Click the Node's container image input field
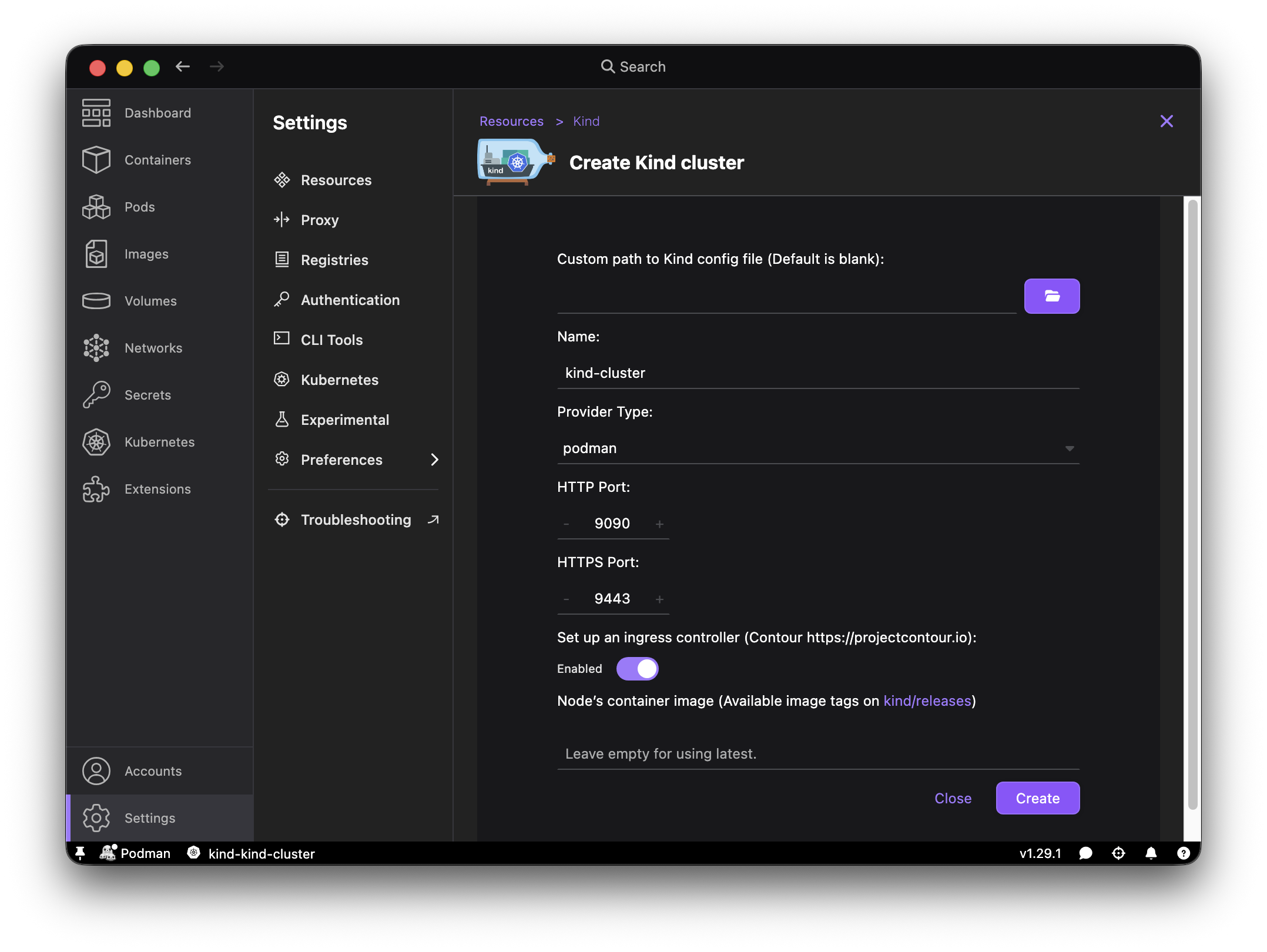Screen dimensions: 1267x952 tap(818, 754)
